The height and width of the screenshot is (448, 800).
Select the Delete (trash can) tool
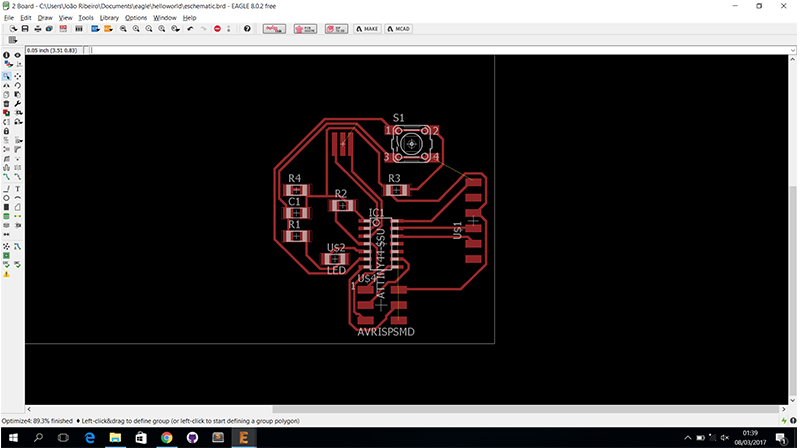pos(7,104)
